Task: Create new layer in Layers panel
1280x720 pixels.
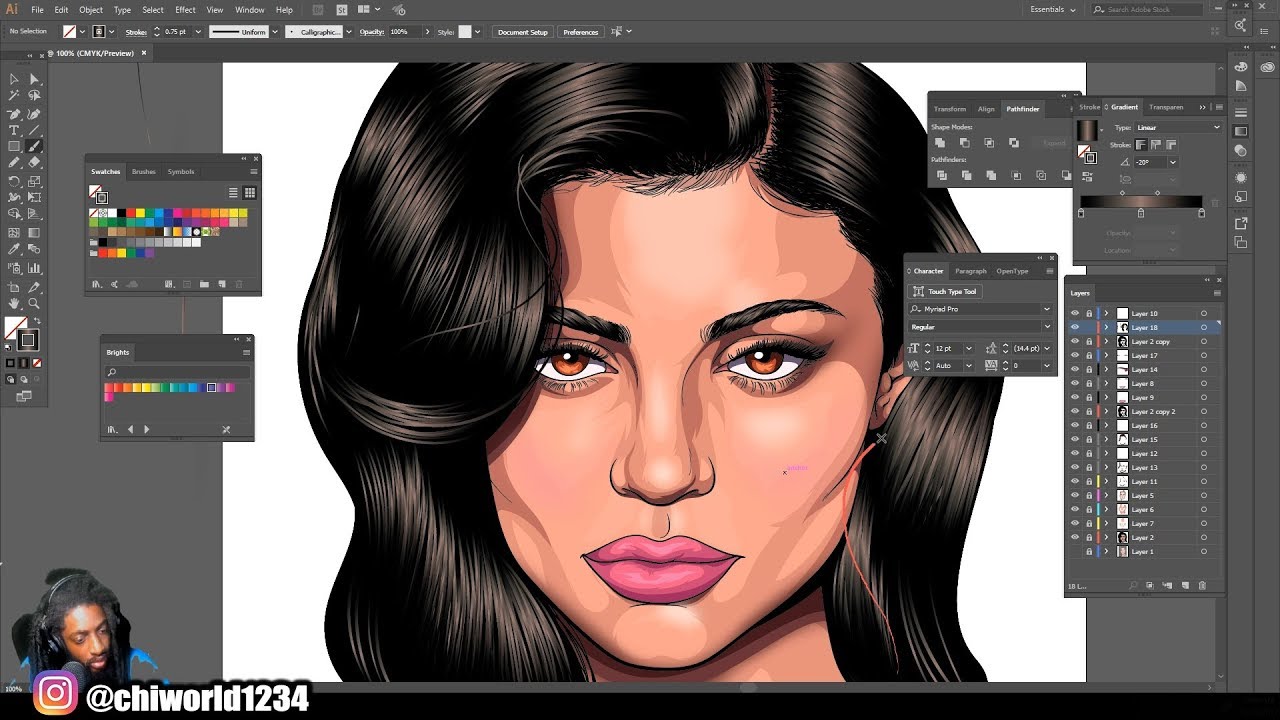Action: [1186, 585]
